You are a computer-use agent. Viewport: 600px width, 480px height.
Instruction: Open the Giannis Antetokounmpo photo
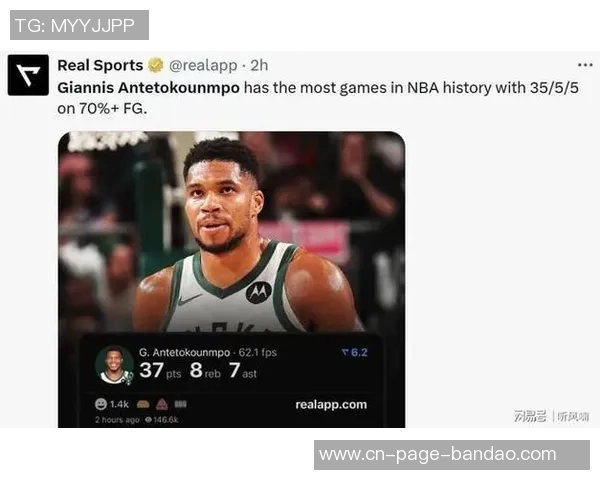232,231
